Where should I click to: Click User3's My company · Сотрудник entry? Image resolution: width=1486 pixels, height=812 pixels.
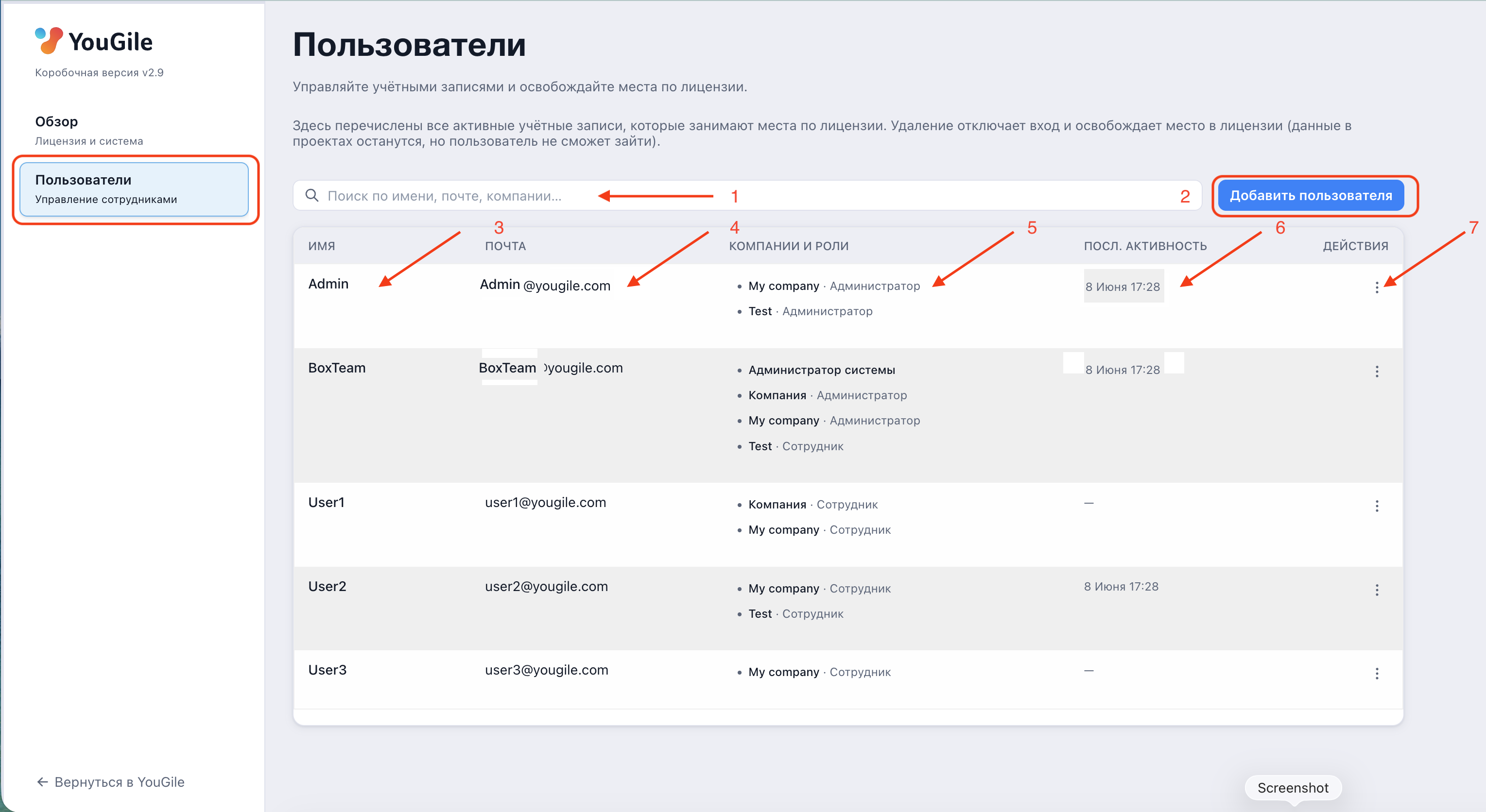(820, 673)
